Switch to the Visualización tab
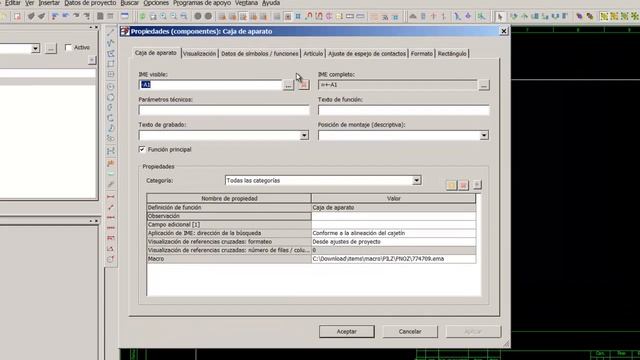The image size is (640, 360). pyautogui.click(x=199, y=53)
